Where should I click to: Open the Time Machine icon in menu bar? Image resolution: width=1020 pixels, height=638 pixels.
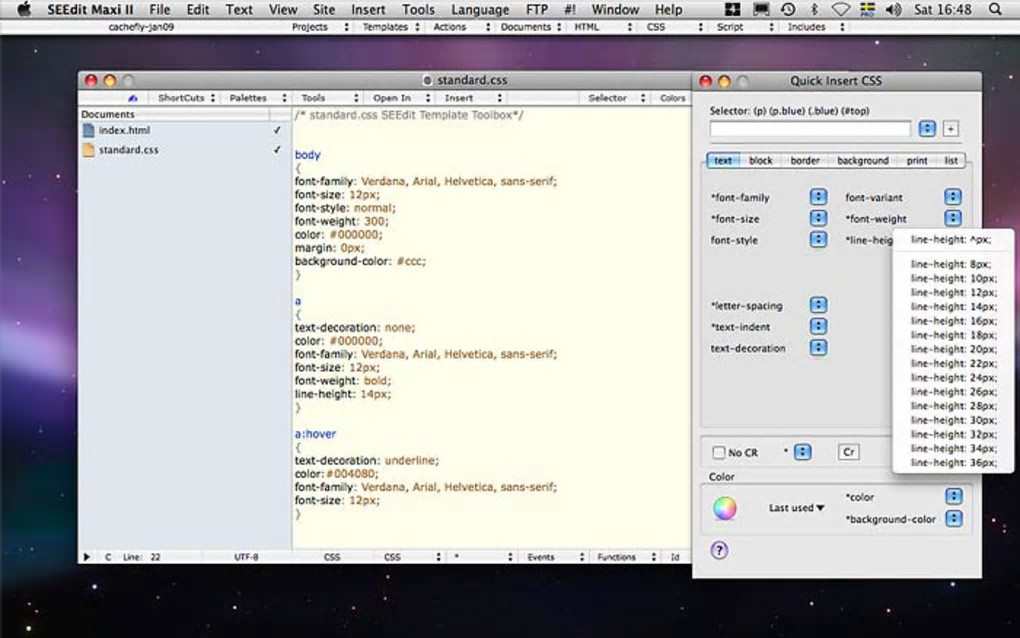[x=788, y=9]
